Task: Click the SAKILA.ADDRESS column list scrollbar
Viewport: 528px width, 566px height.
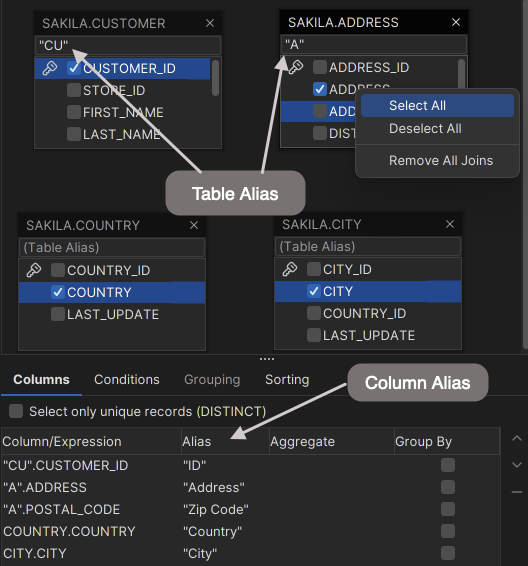Action: pos(461,74)
